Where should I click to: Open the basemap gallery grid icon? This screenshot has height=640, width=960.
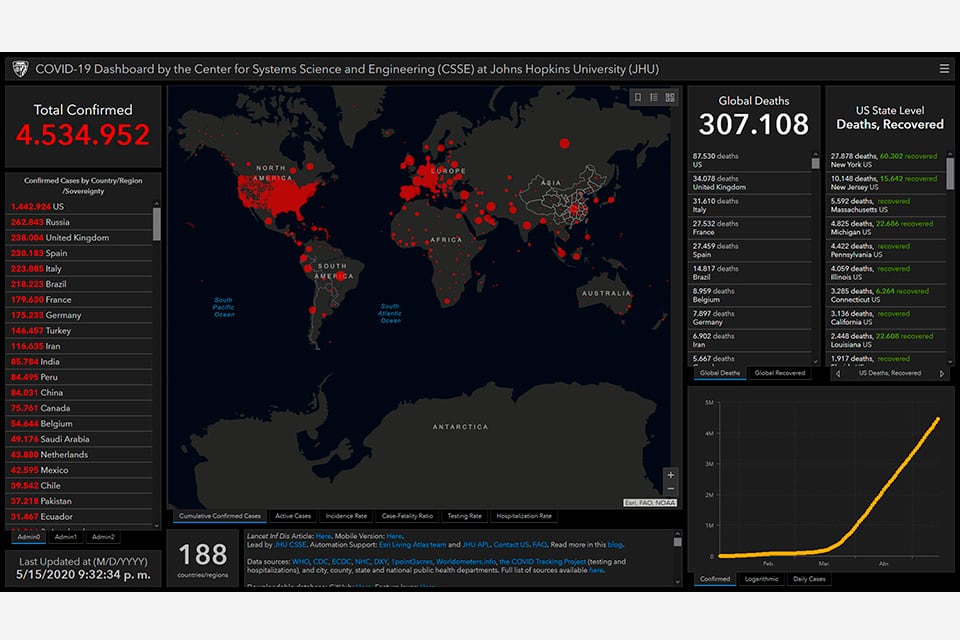pos(669,97)
